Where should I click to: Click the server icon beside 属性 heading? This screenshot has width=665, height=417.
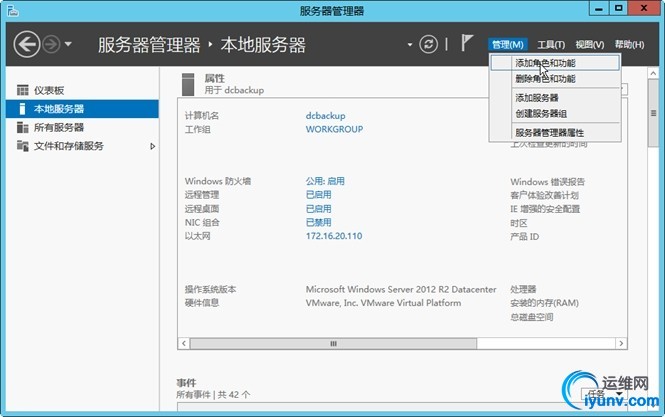[188, 84]
